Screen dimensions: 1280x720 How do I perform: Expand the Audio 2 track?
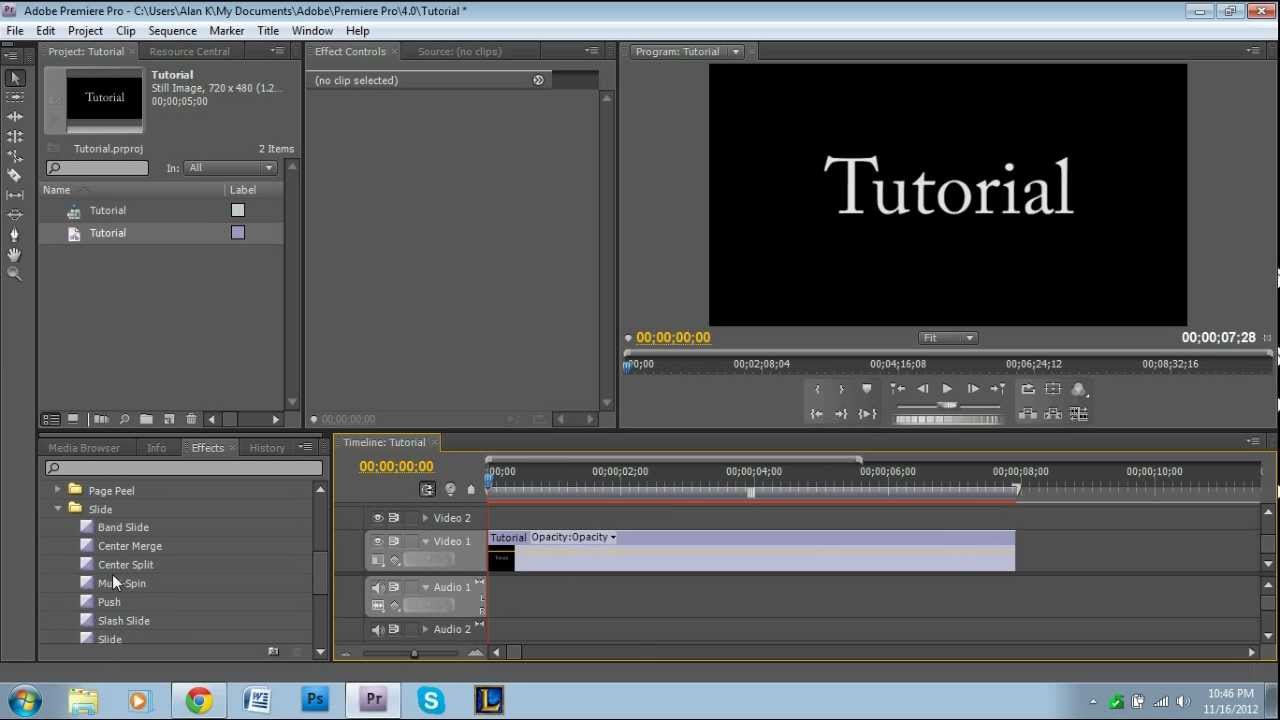pos(426,629)
